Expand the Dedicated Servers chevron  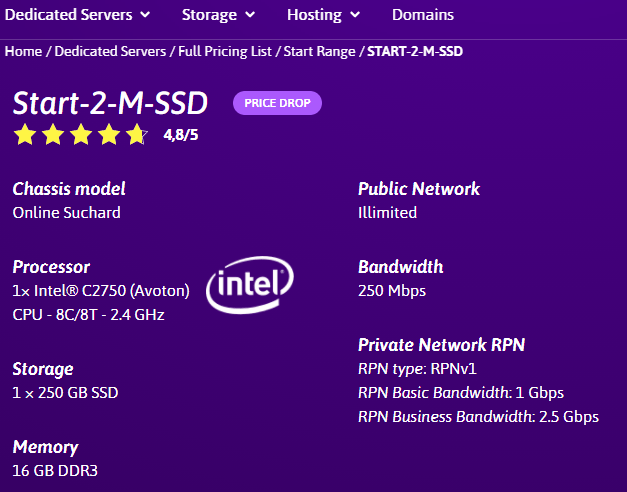pos(145,15)
